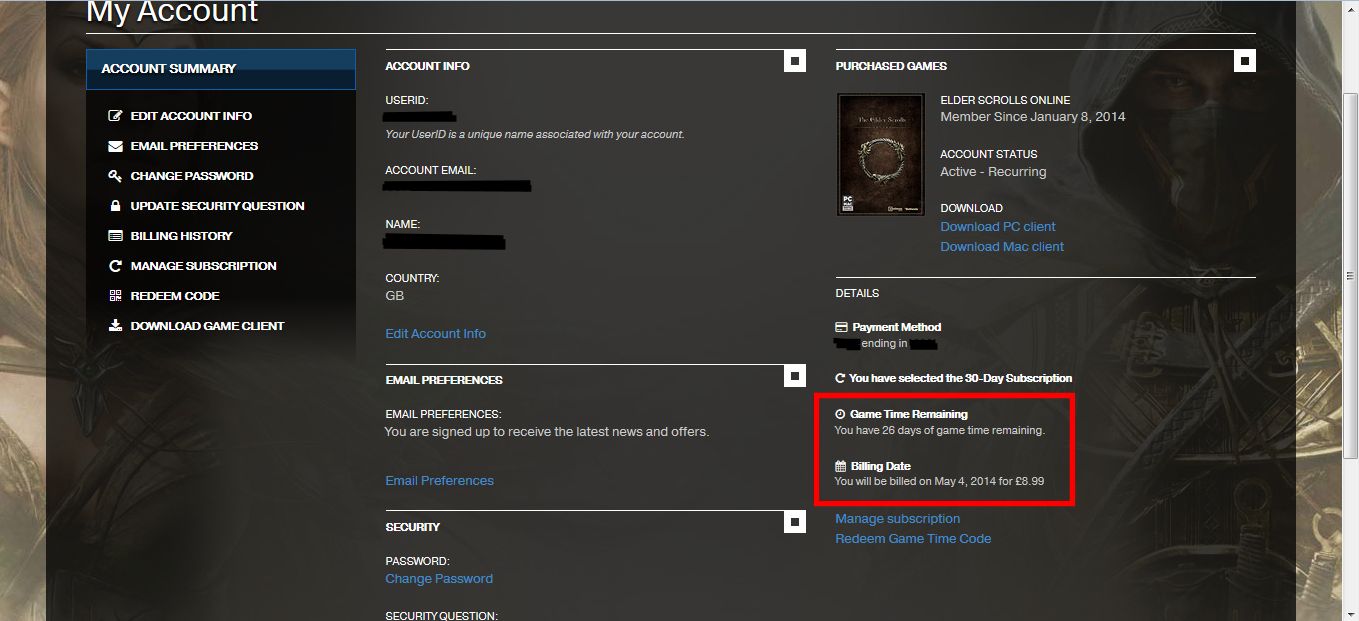This screenshot has height=621, width=1359.
Task: Click the Edit Account Info pencil icon
Action: [x=115, y=116]
